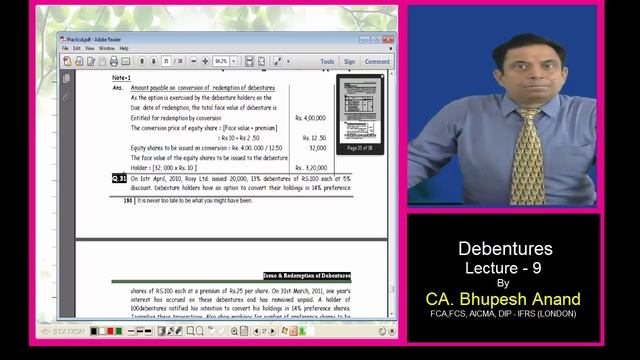
Task: Open the Help menu
Action: pyautogui.click(x=124, y=48)
